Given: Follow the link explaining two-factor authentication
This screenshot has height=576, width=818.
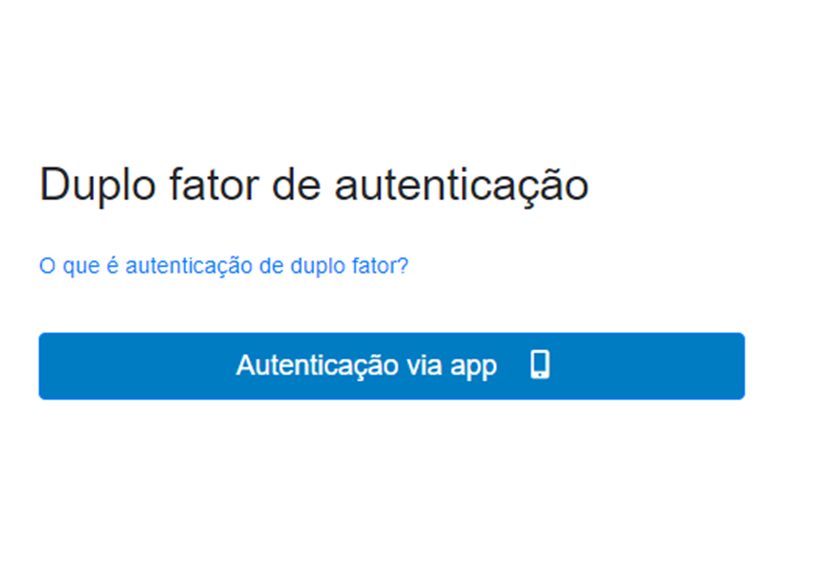Looking at the screenshot, I should 224,266.
